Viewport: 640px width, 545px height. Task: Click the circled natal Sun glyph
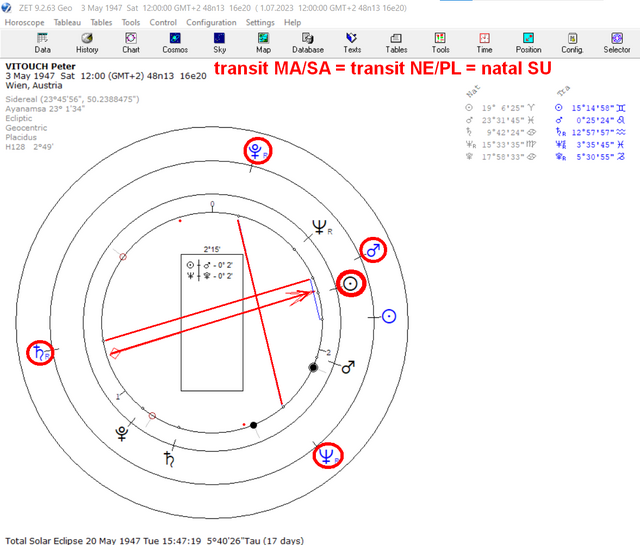[x=350, y=283]
